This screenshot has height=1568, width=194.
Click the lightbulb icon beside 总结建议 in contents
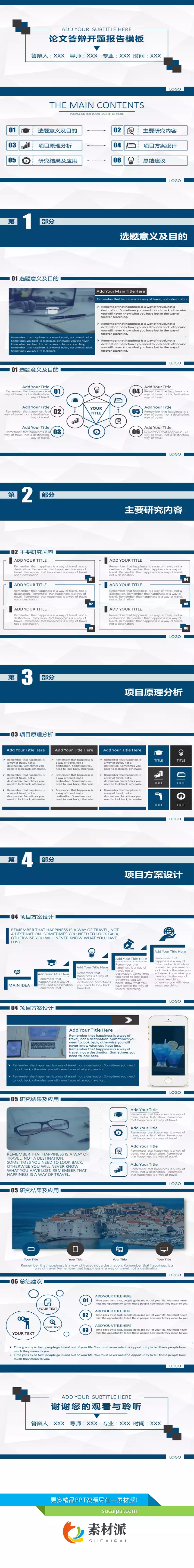point(131,161)
